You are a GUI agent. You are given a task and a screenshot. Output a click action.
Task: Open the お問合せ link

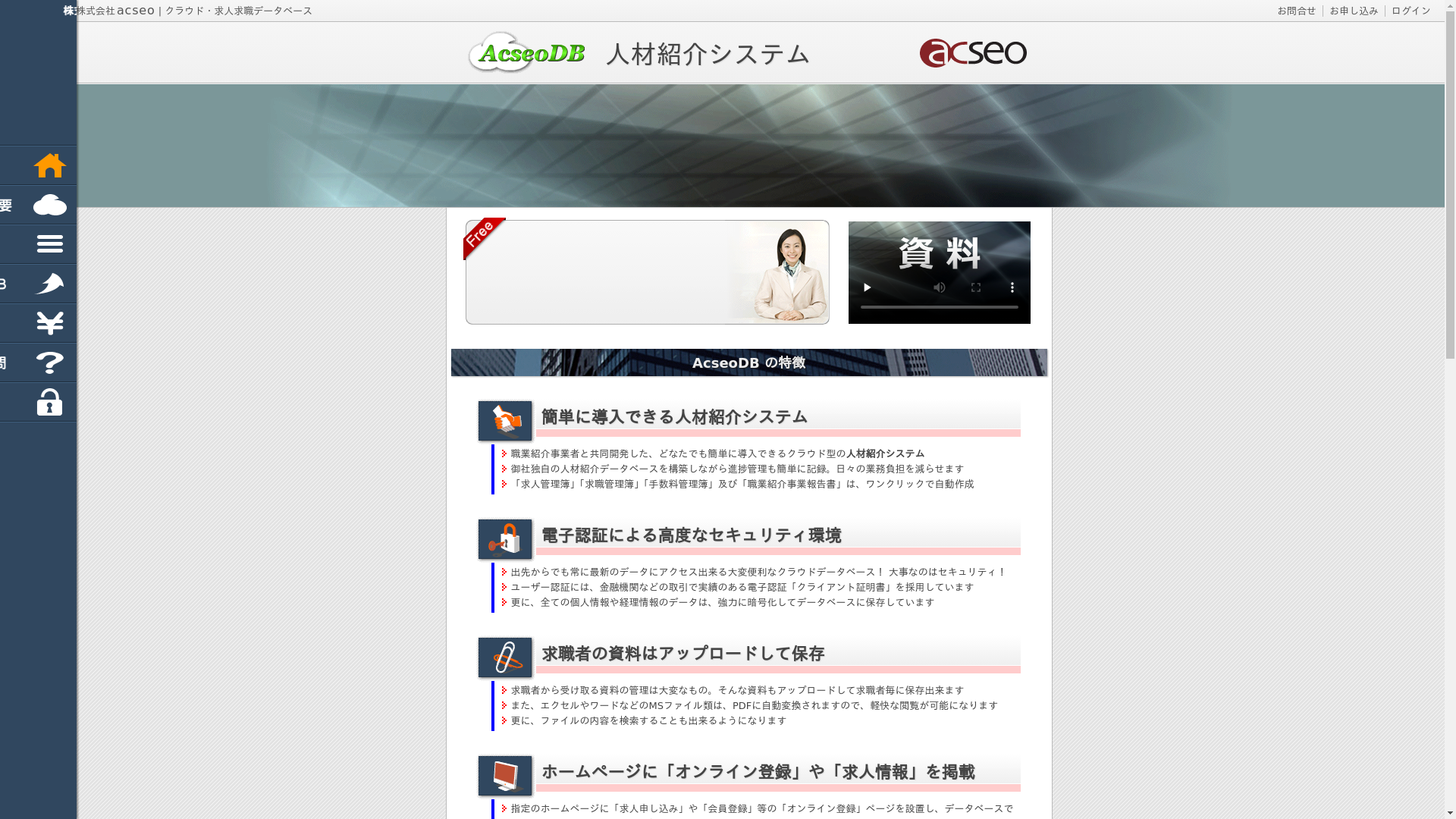pos(1297,11)
